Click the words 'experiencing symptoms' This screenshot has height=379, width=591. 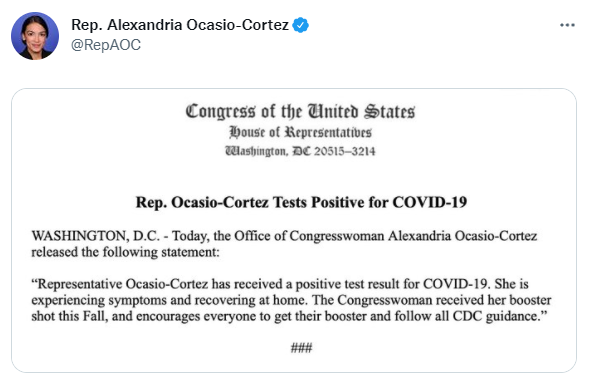[99, 301]
